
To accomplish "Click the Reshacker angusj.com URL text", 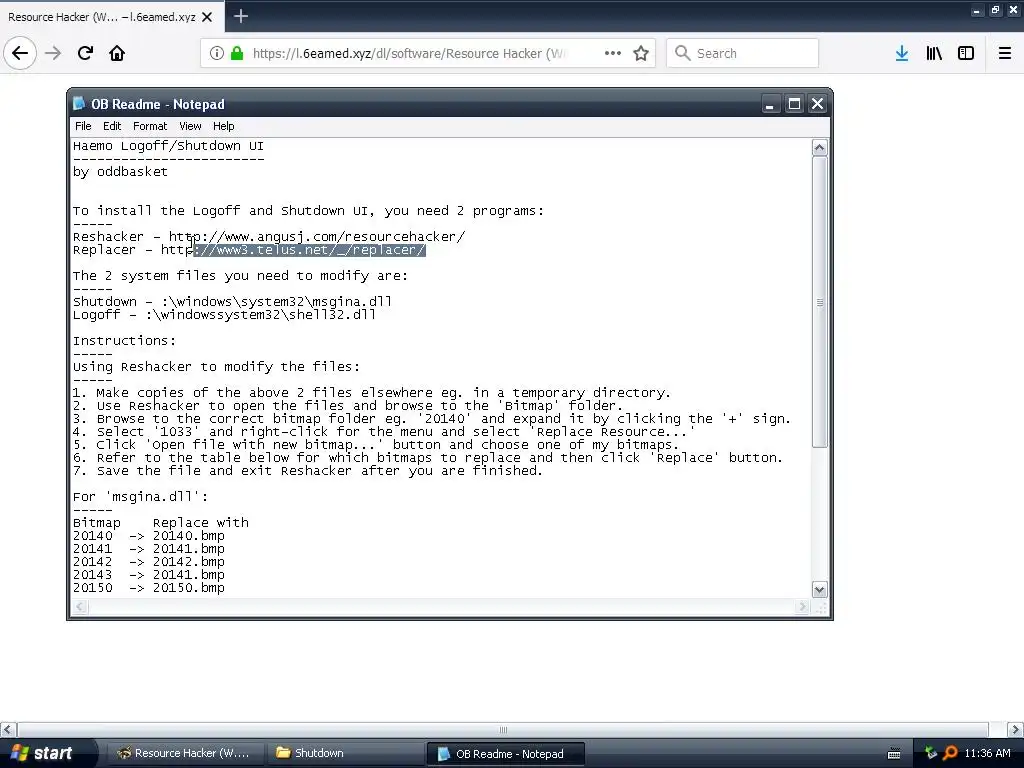I will click(317, 236).
